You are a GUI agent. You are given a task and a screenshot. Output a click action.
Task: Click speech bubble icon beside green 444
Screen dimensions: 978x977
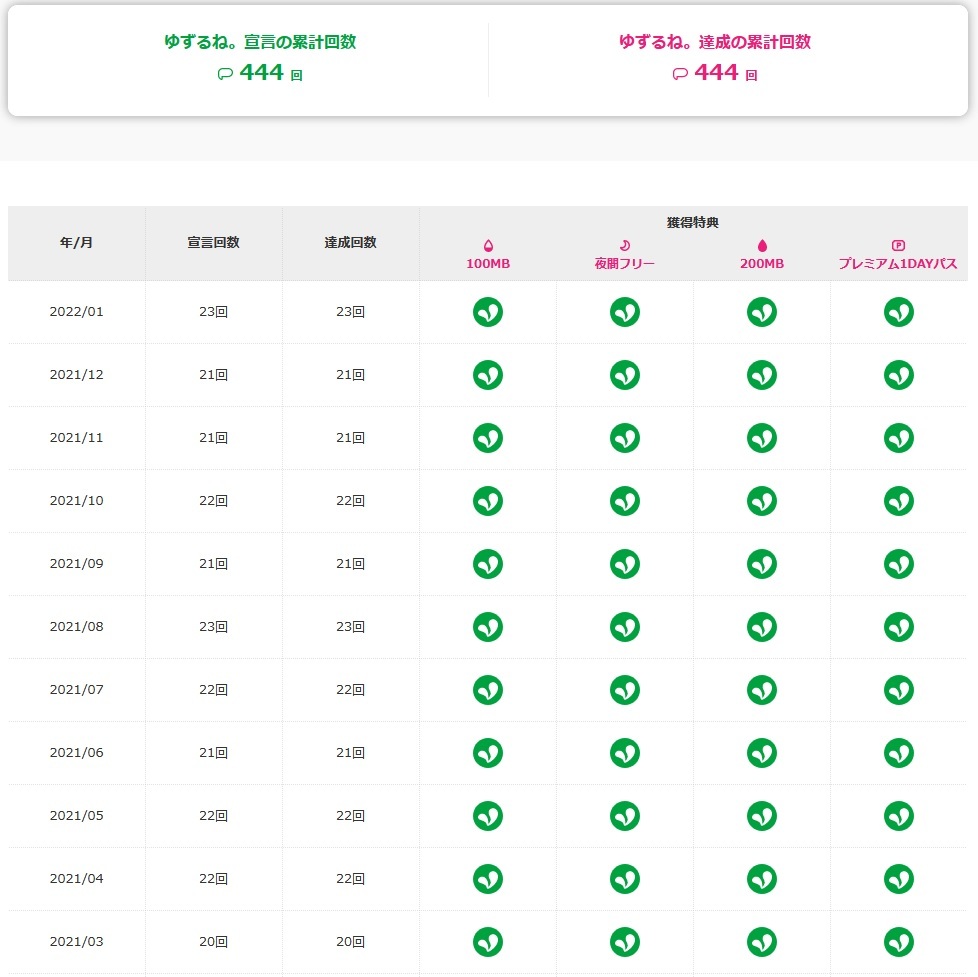pos(225,74)
